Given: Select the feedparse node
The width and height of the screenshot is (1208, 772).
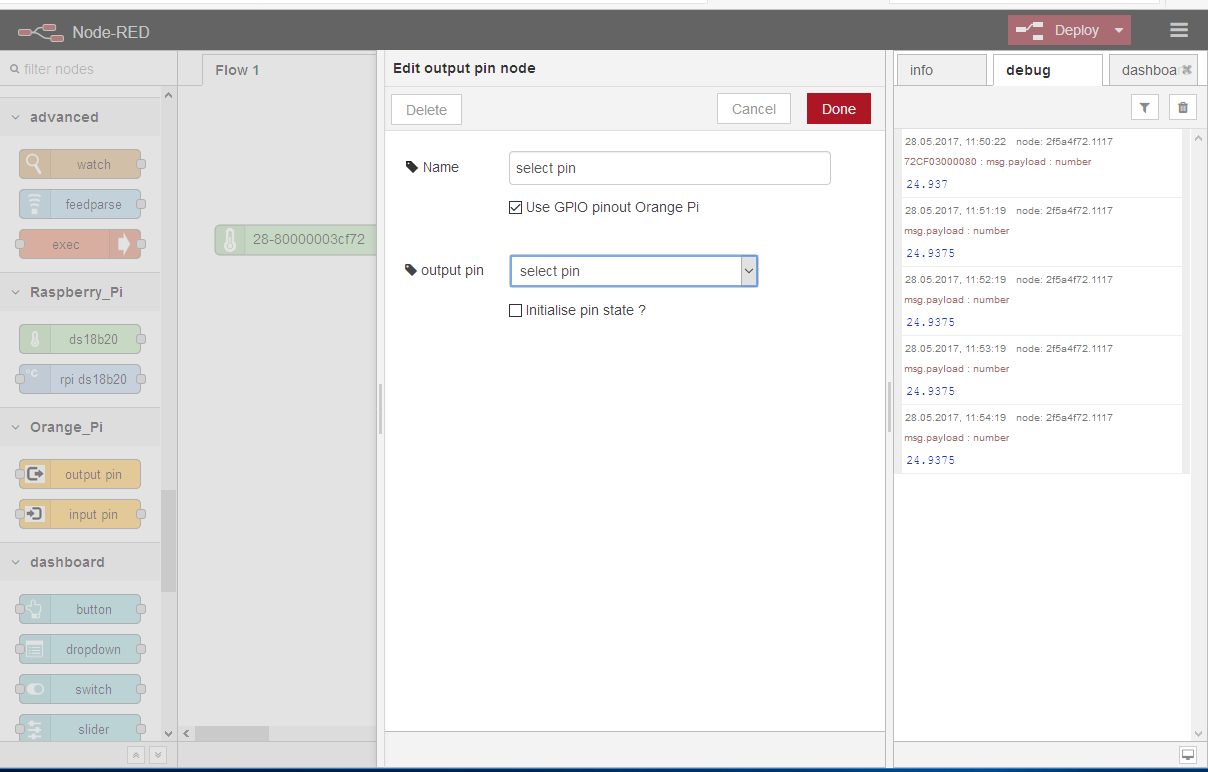Looking at the screenshot, I should (x=80, y=204).
